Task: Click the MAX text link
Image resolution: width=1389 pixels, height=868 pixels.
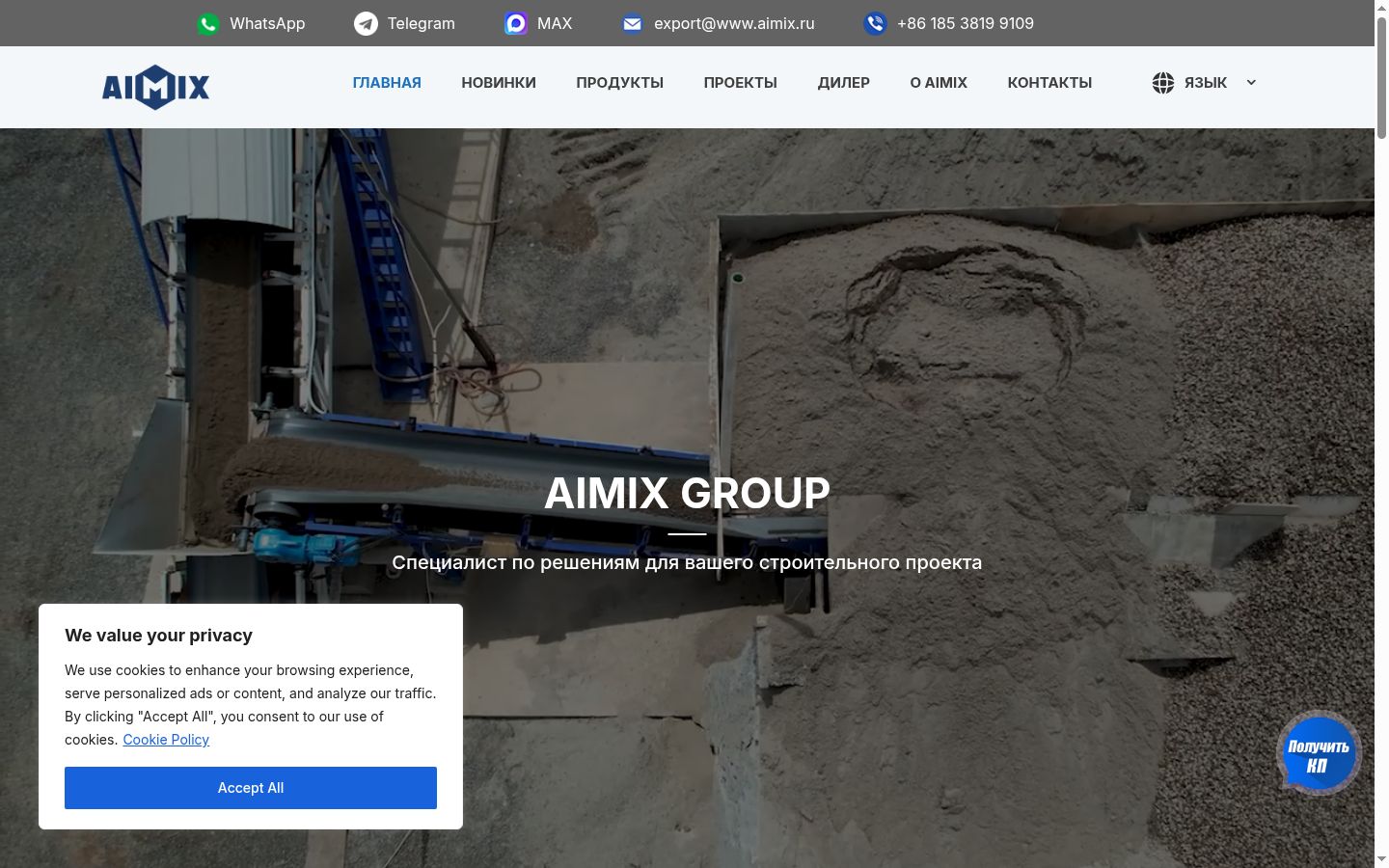Action: click(x=555, y=24)
